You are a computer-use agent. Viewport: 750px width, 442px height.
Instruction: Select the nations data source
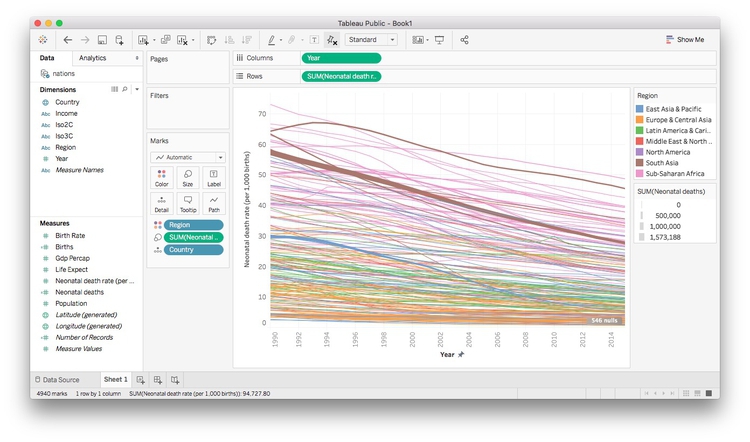click(x=64, y=74)
